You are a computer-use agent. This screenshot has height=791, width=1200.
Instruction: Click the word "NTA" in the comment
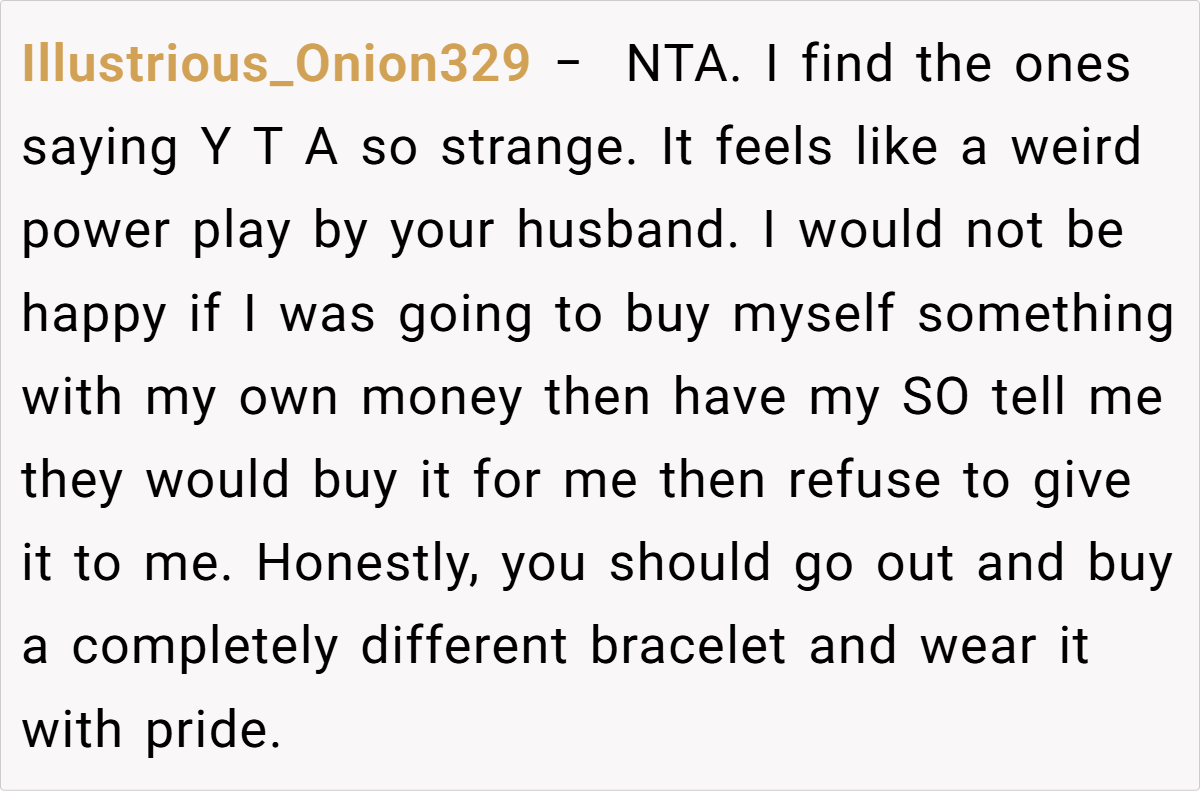[682, 65]
